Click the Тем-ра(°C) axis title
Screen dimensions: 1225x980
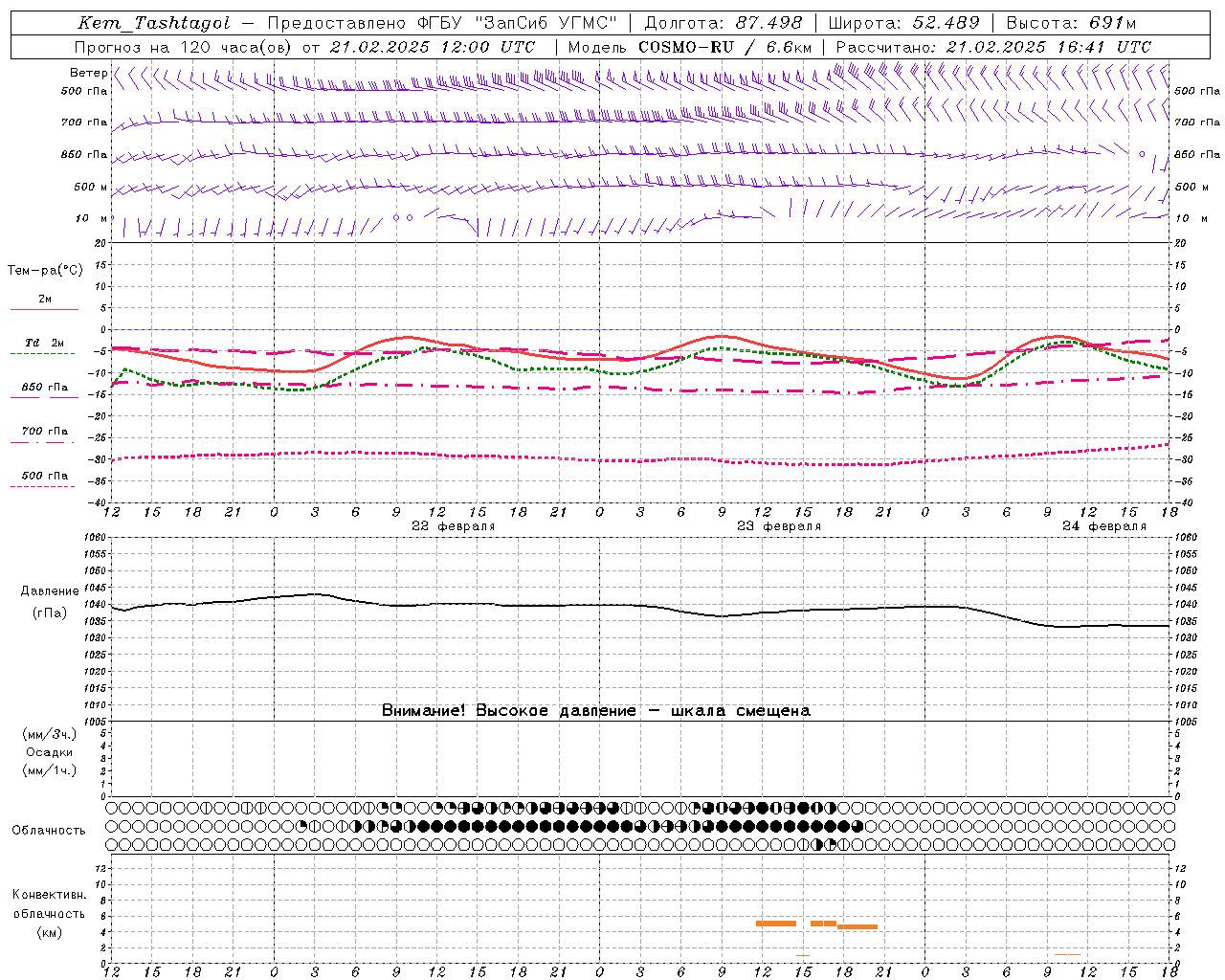[x=45, y=271]
